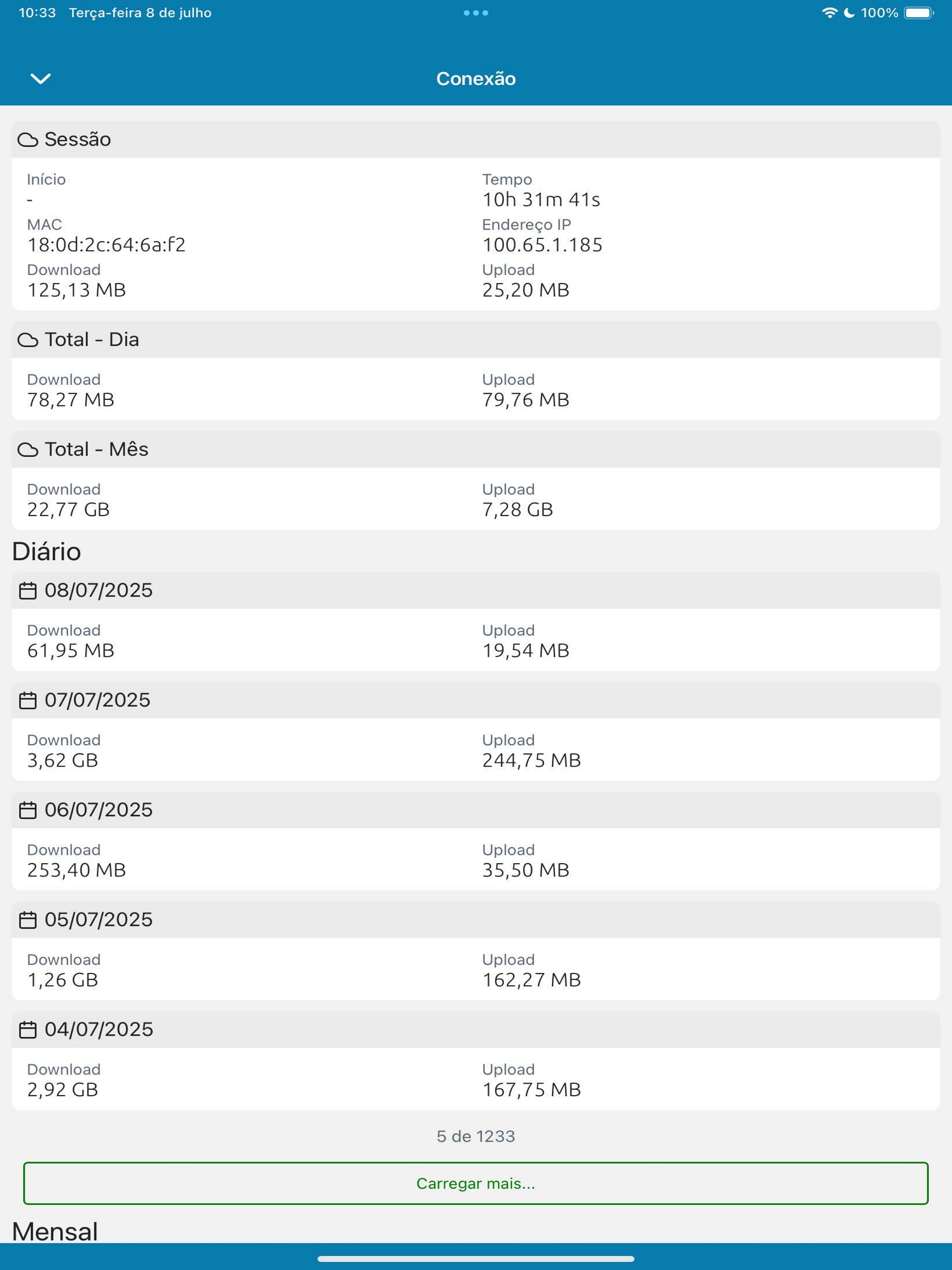Select the calendar icon for 08/07/2025
952x1270 pixels.
27,591
